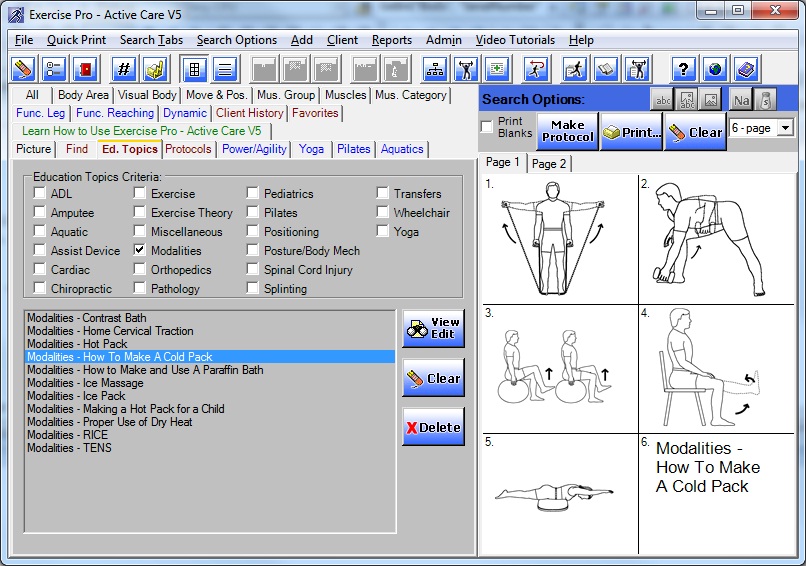The width and height of the screenshot is (806, 566).
Task: Click the picture-with-abc search option icon
Action: pos(687,100)
